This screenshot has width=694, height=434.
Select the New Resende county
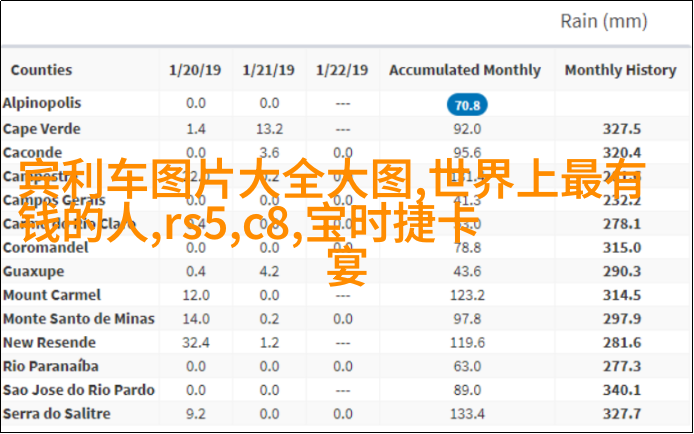49,342
